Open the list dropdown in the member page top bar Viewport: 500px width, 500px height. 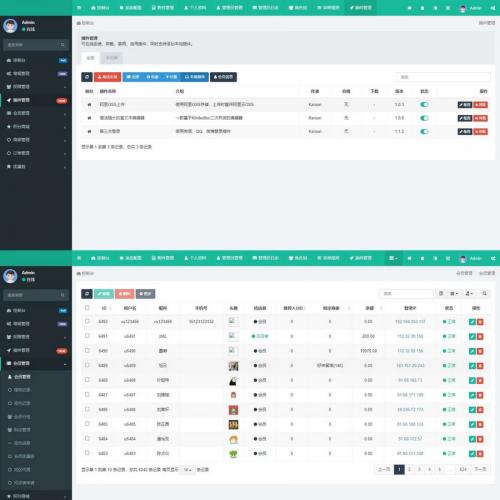point(393,258)
